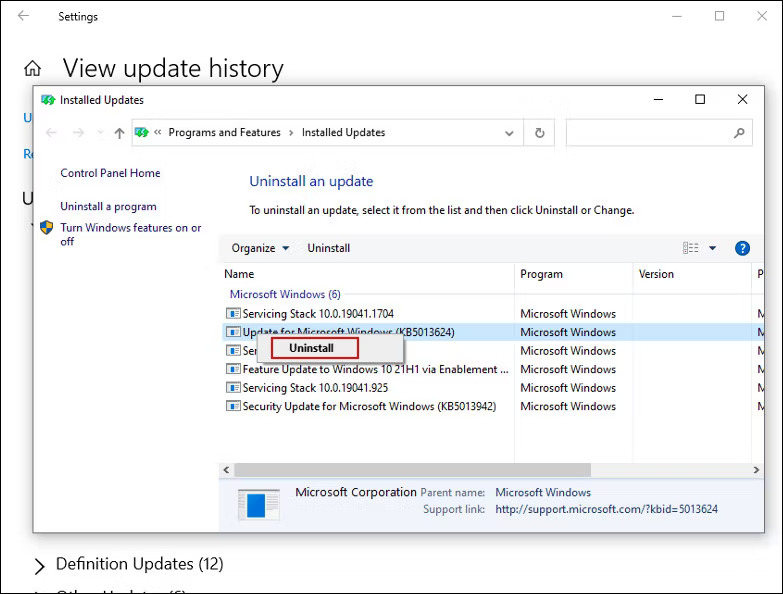The image size is (783, 594).
Task: Go up one level with up arrow
Action: pos(120,133)
